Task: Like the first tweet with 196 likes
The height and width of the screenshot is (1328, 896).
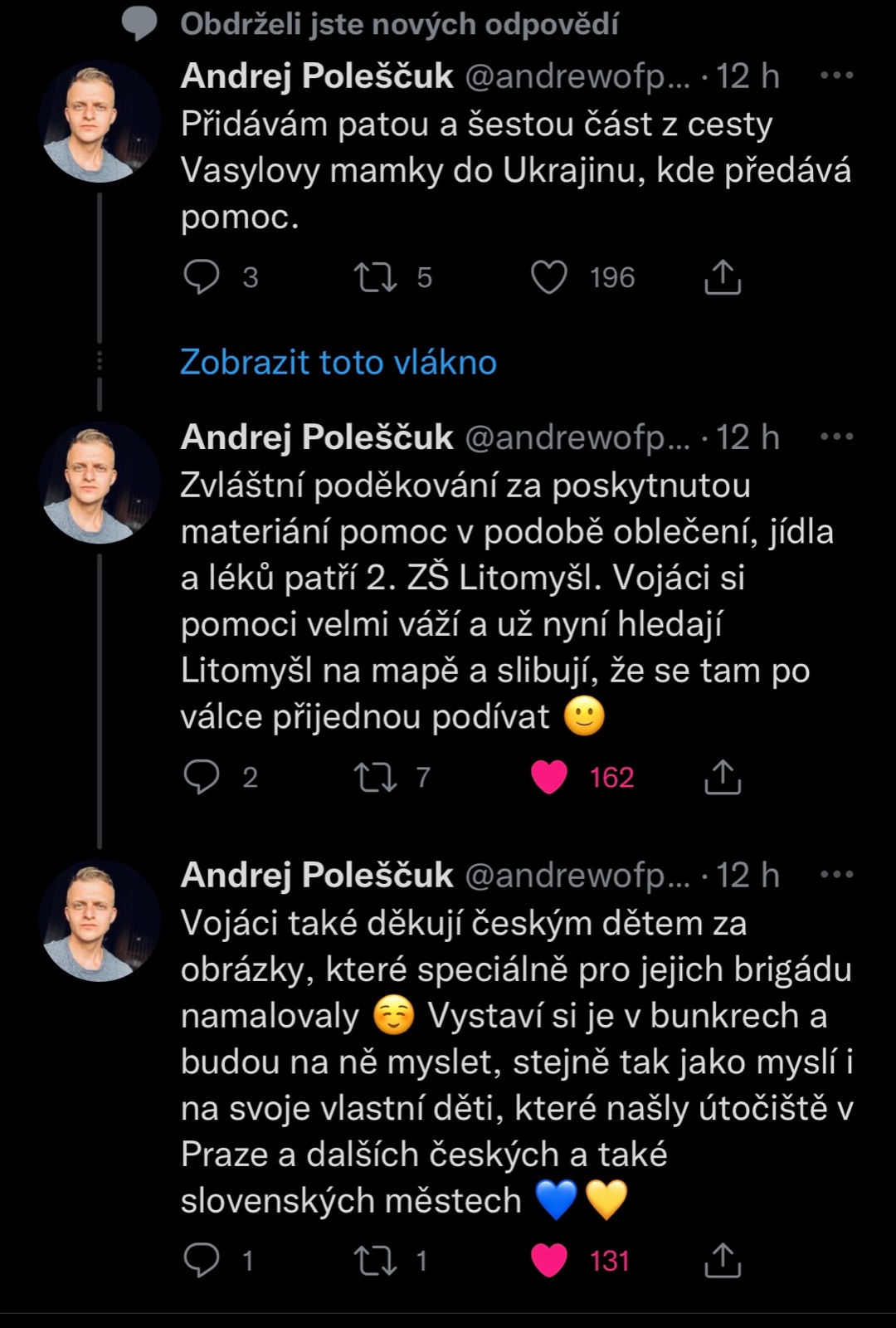Action: coord(549,277)
